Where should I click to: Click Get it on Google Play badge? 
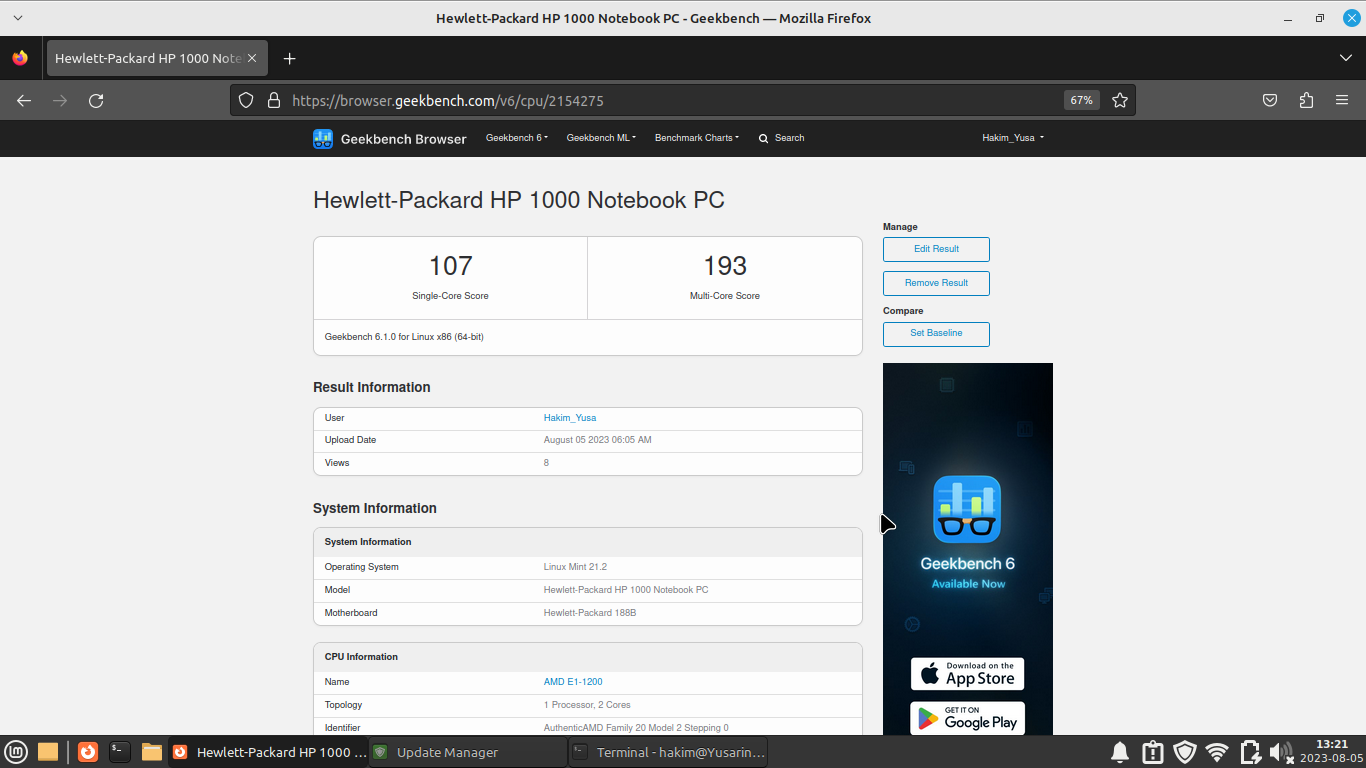967,718
